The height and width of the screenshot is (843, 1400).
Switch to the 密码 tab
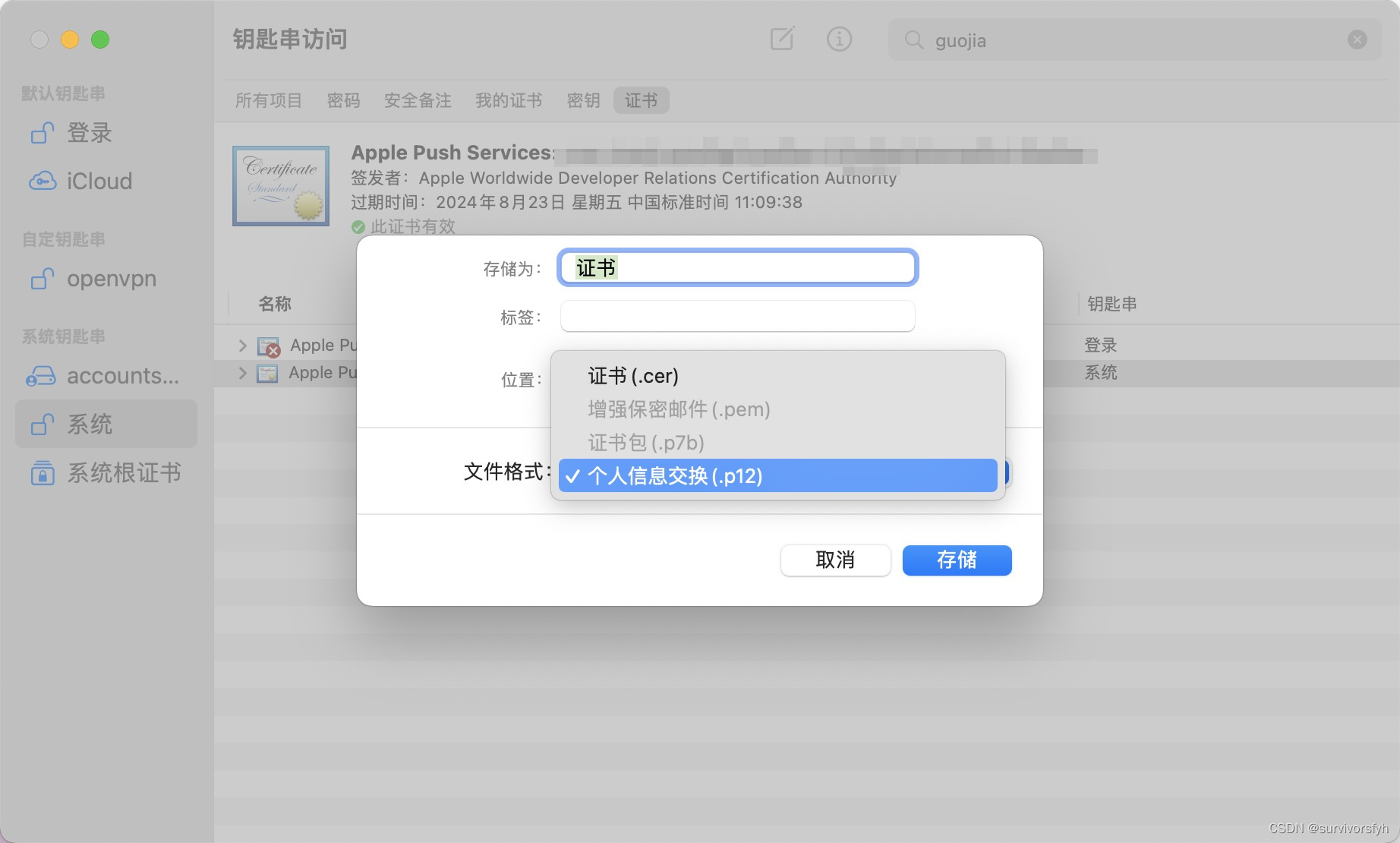pyautogui.click(x=343, y=100)
